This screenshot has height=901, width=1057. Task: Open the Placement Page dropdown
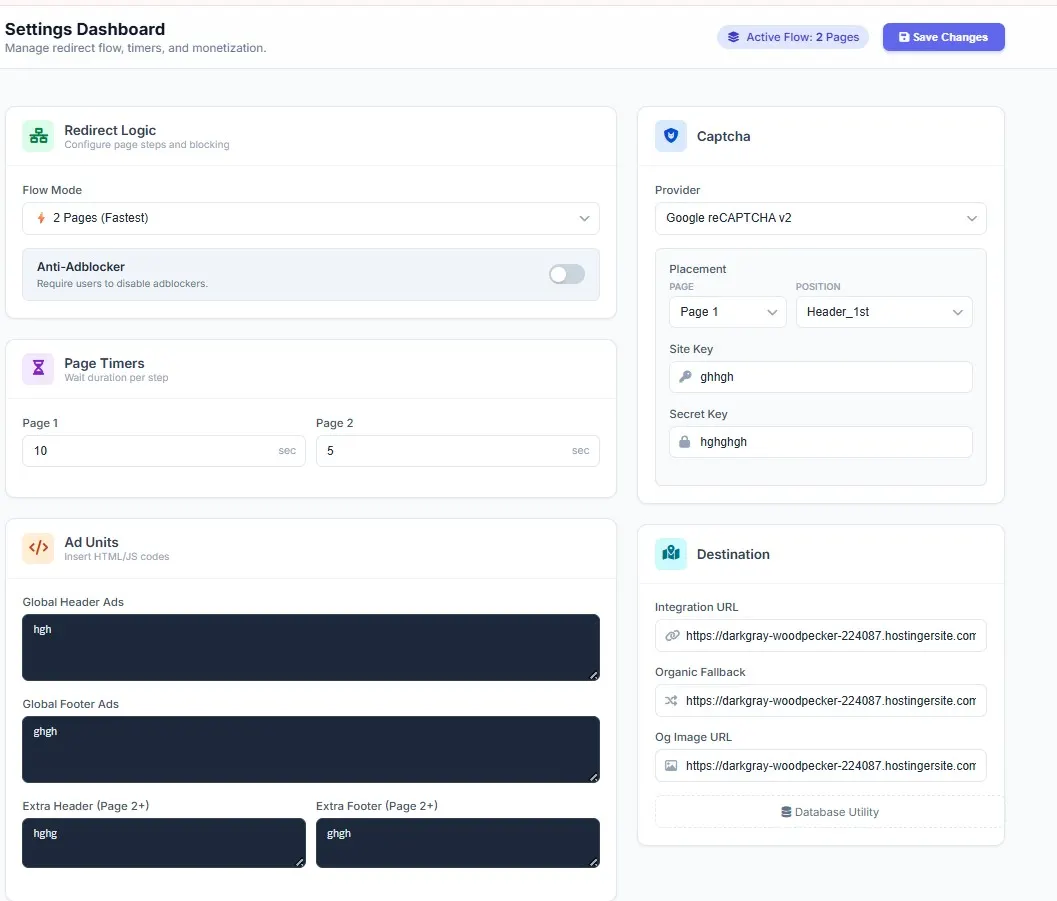[x=727, y=312]
